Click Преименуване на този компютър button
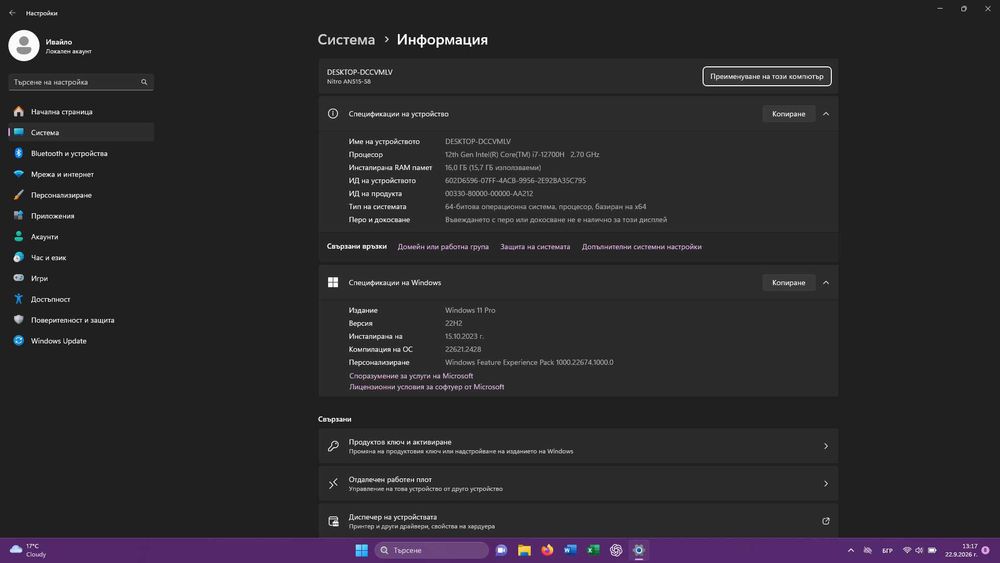1000x563 pixels. point(767,76)
